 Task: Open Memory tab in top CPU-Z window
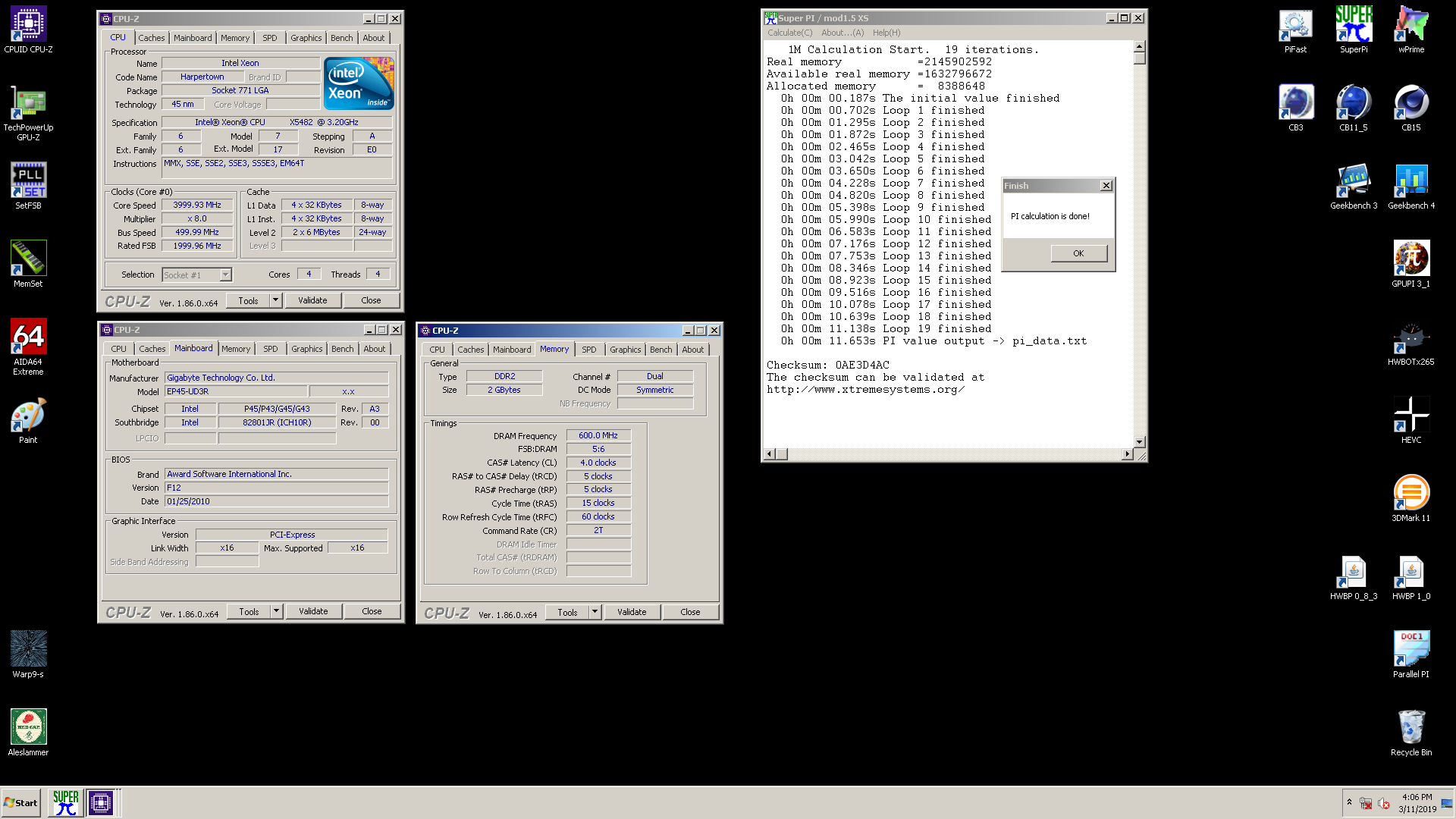[x=235, y=38]
